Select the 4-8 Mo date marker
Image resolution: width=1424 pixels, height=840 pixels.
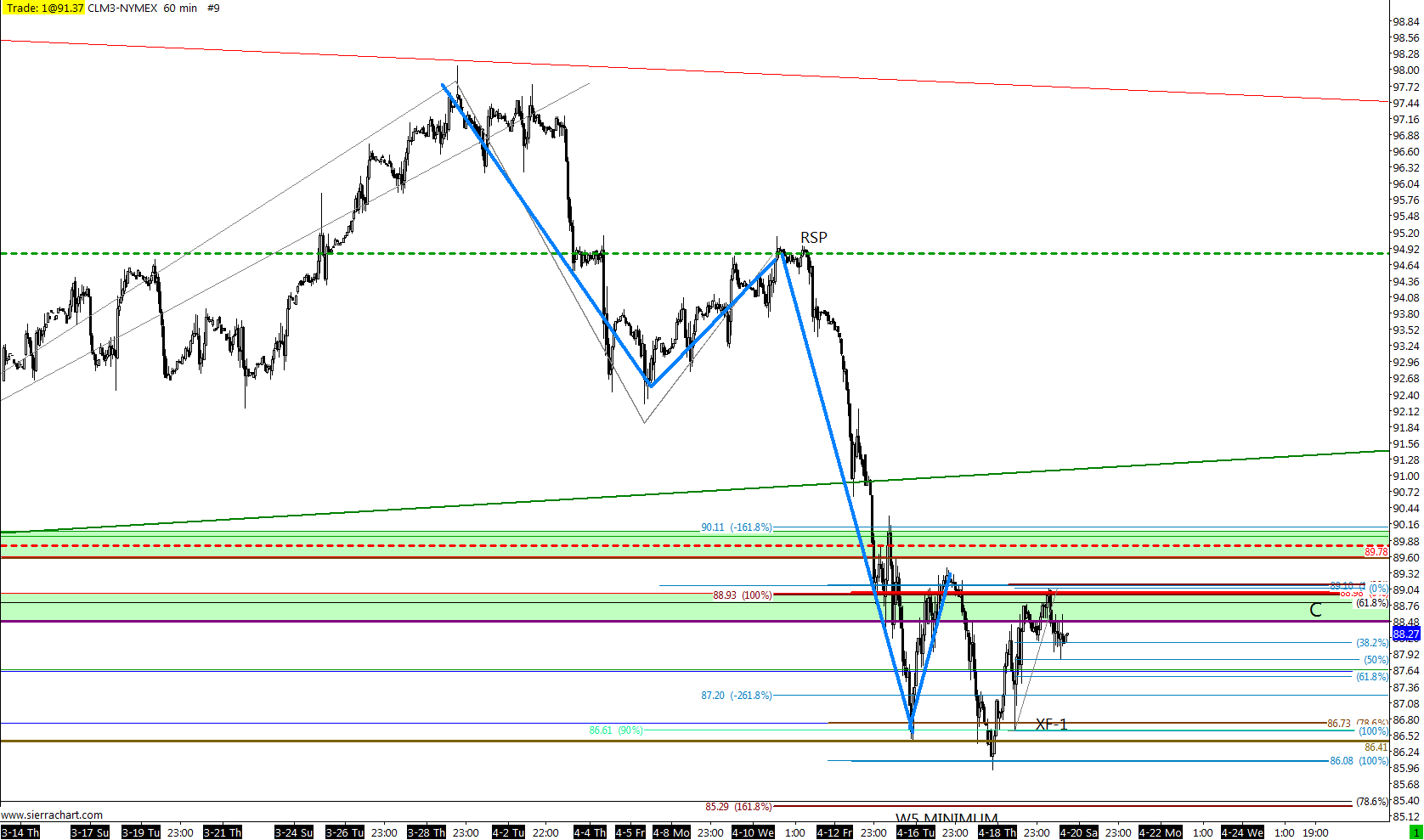[671, 832]
